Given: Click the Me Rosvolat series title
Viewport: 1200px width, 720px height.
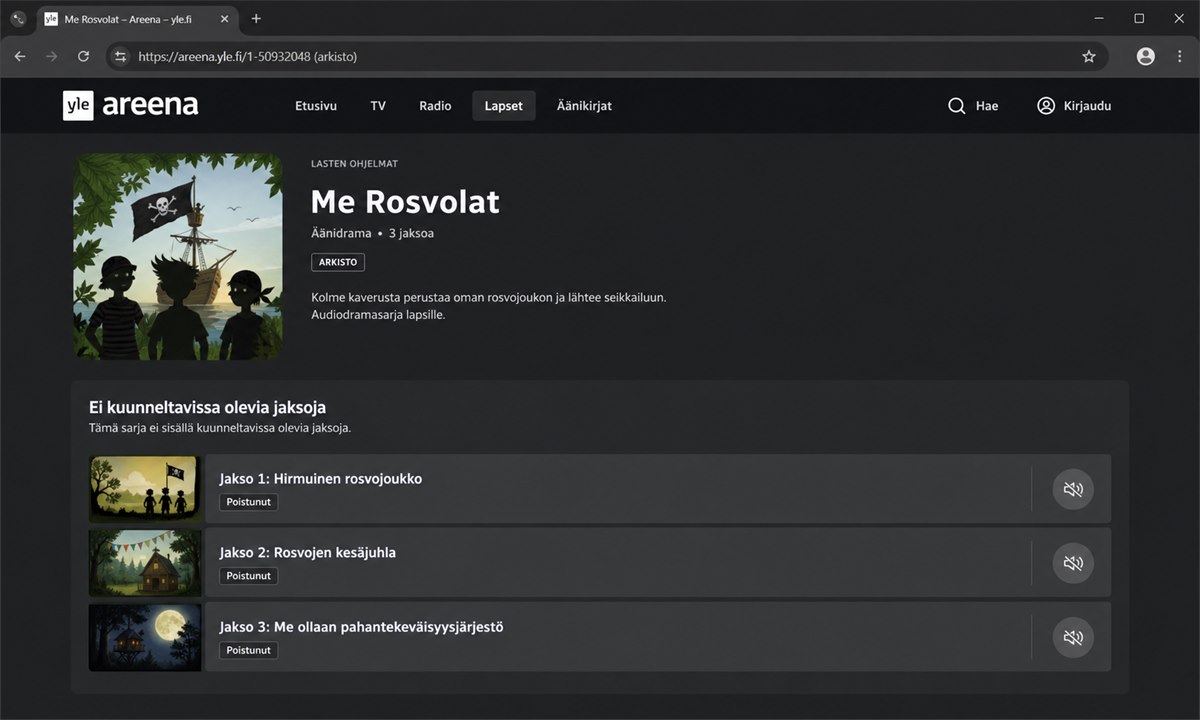Looking at the screenshot, I should [x=405, y=202].
